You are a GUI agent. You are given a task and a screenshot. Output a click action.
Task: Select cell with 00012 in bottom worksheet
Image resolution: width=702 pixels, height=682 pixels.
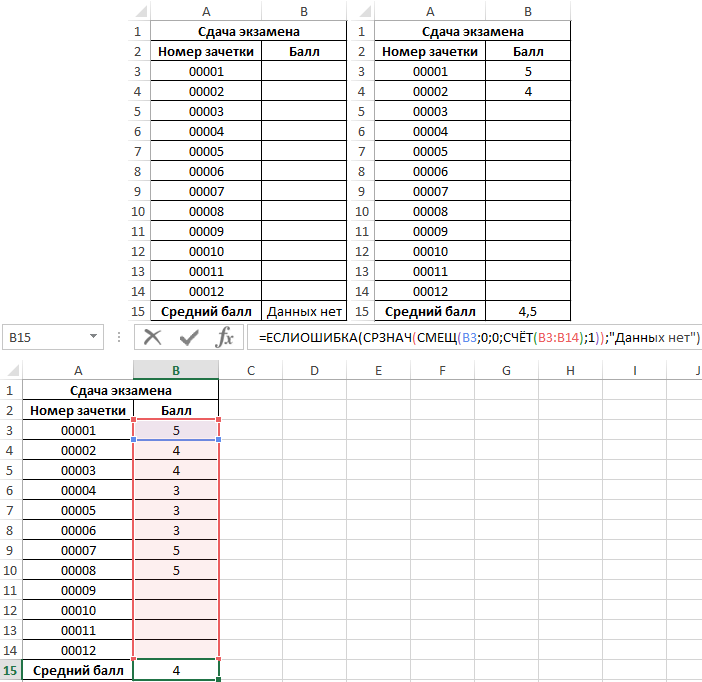(78, 650)
